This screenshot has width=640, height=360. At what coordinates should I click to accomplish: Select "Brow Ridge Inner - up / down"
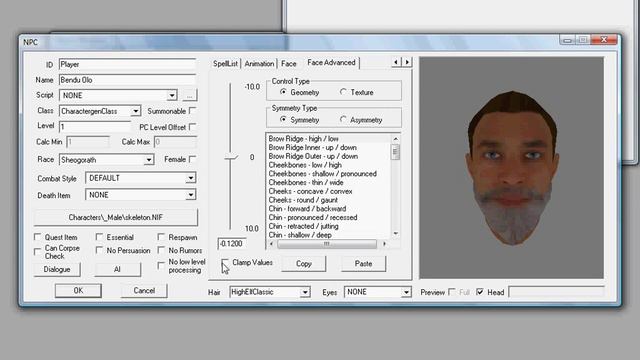click(312, 147)
